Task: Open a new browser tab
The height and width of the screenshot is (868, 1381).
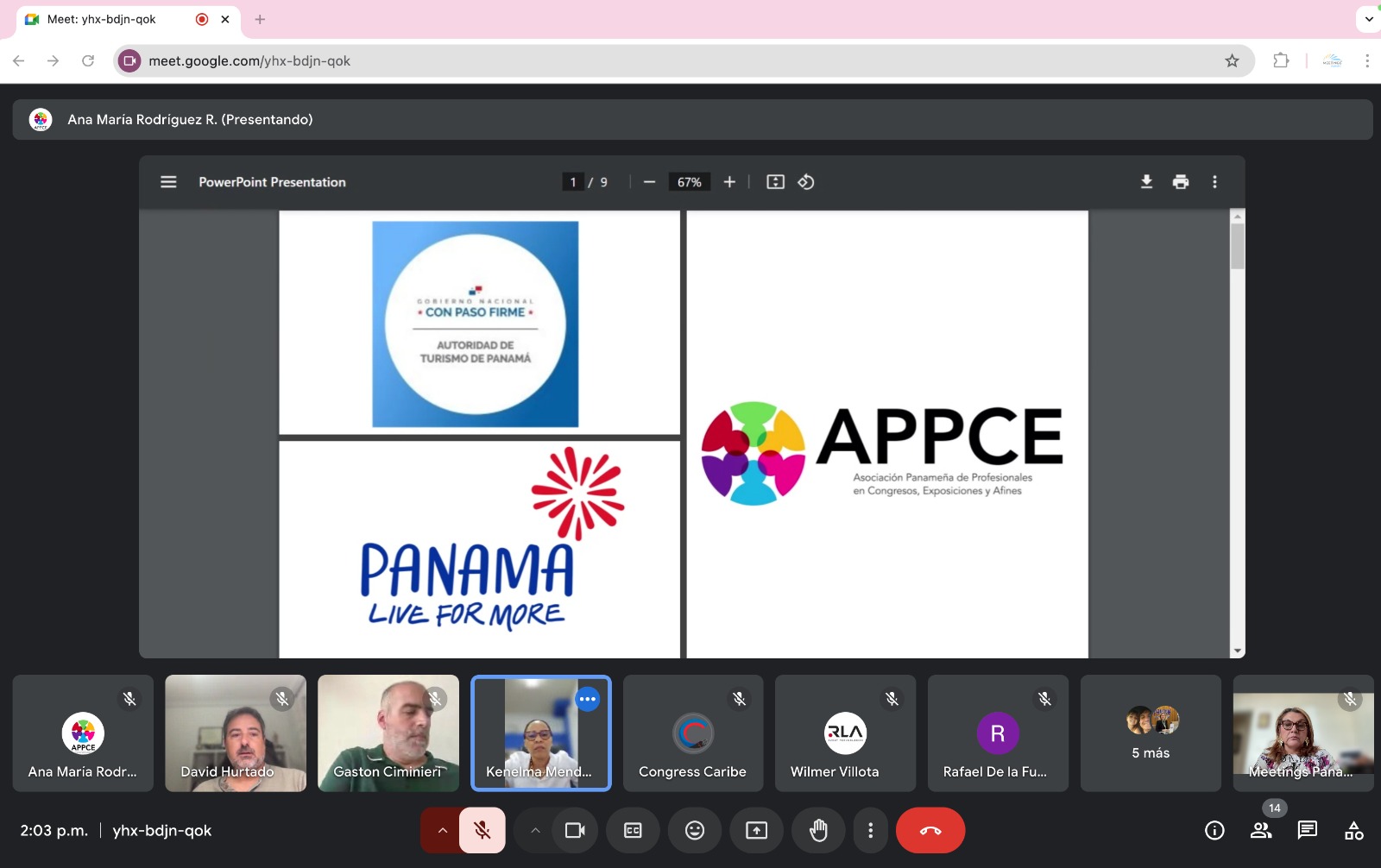Action: pos(260,19)
